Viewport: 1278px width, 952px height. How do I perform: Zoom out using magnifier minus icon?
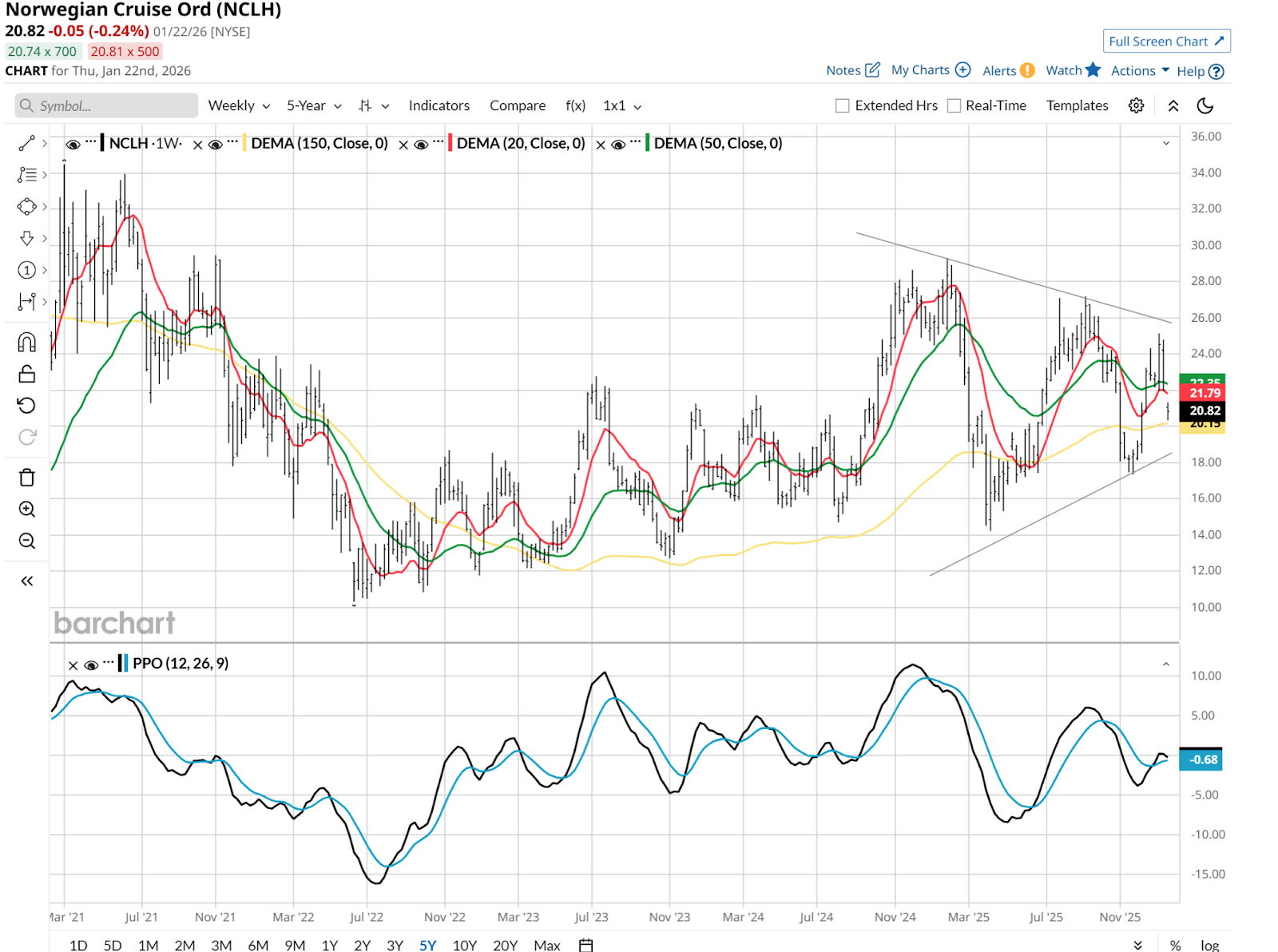(26, 541)
